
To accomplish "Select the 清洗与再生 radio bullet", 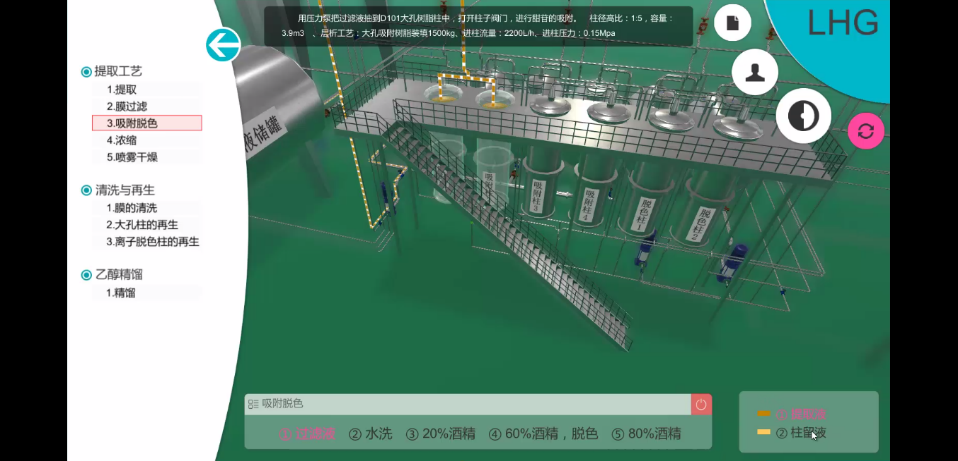I will tap(86, 190).
